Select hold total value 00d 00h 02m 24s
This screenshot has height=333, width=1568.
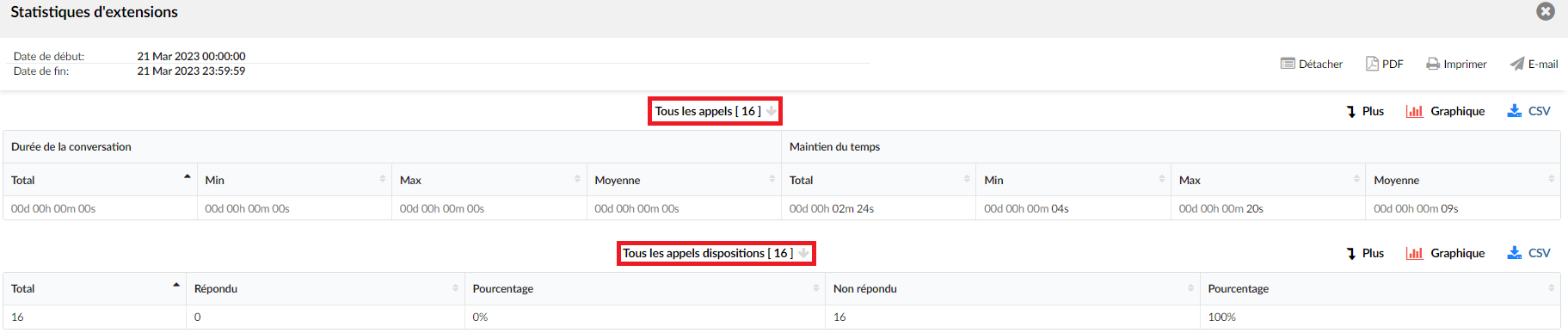click(x=832, y=209)
